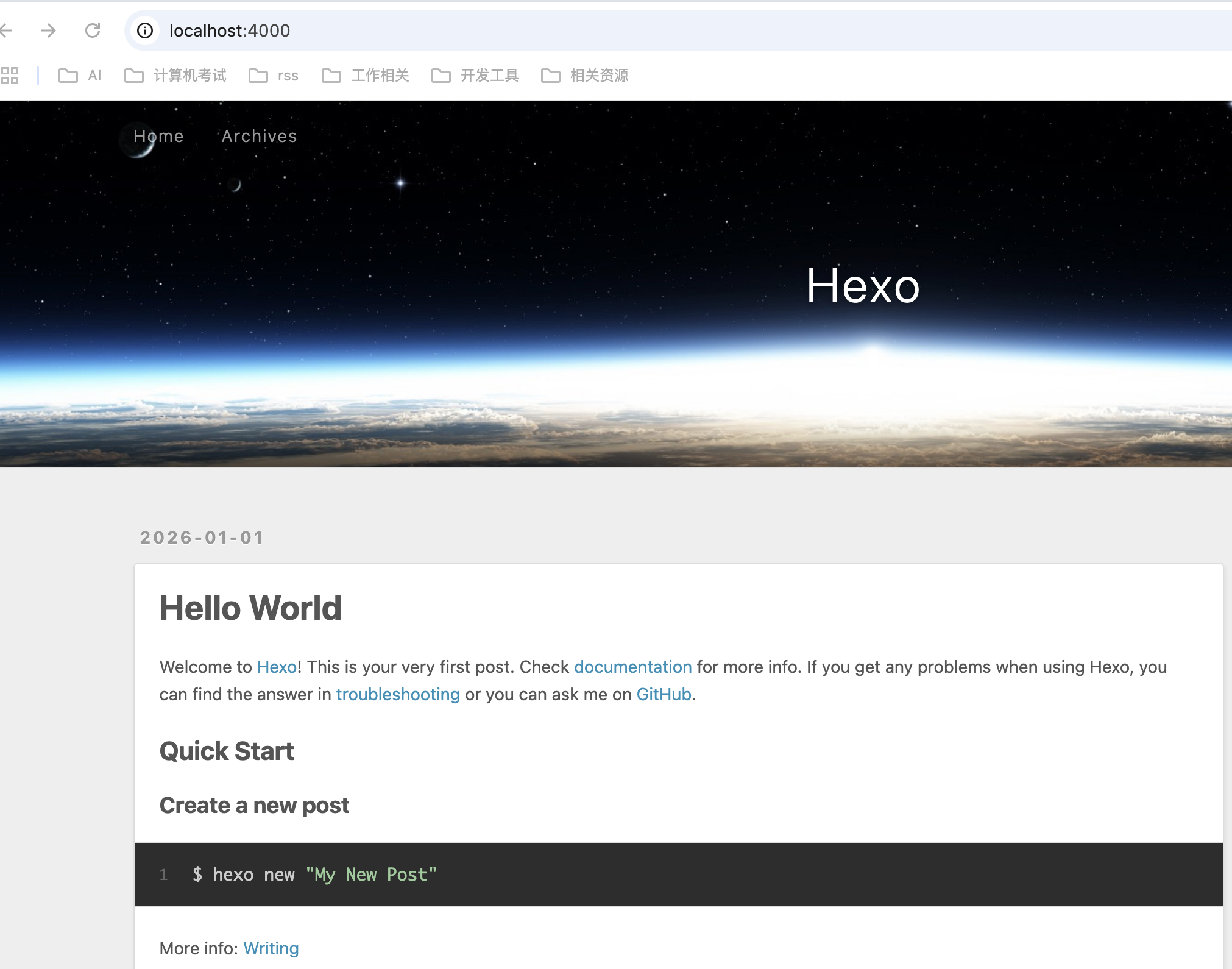Open the Archives menu item
The height and width of the screenshot is (969, 1232).
260,136
